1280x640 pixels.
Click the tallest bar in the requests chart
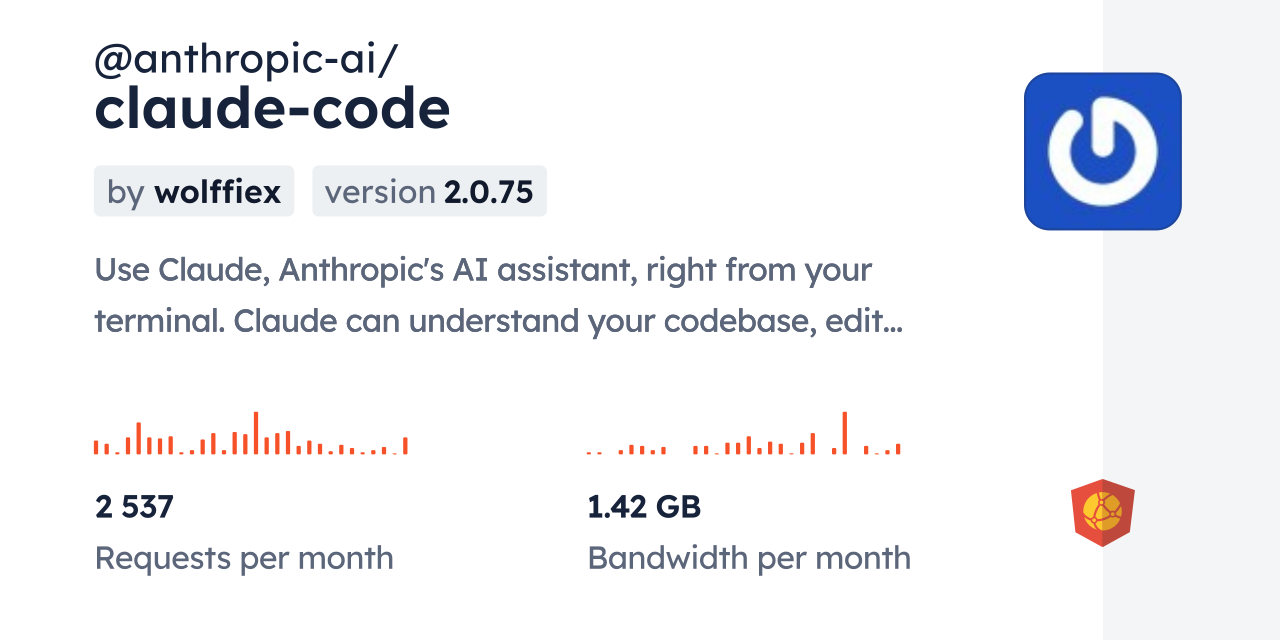(x=256, y=433)
